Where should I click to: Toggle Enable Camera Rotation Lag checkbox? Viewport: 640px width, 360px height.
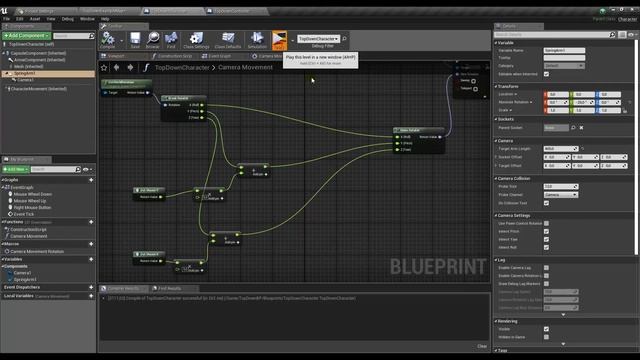[547, 276]
